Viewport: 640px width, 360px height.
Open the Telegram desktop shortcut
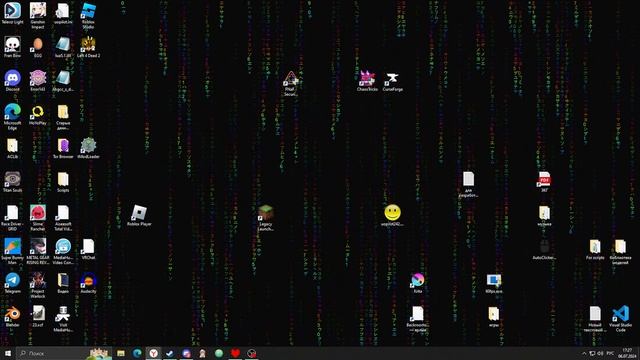[x=13, y=282]
